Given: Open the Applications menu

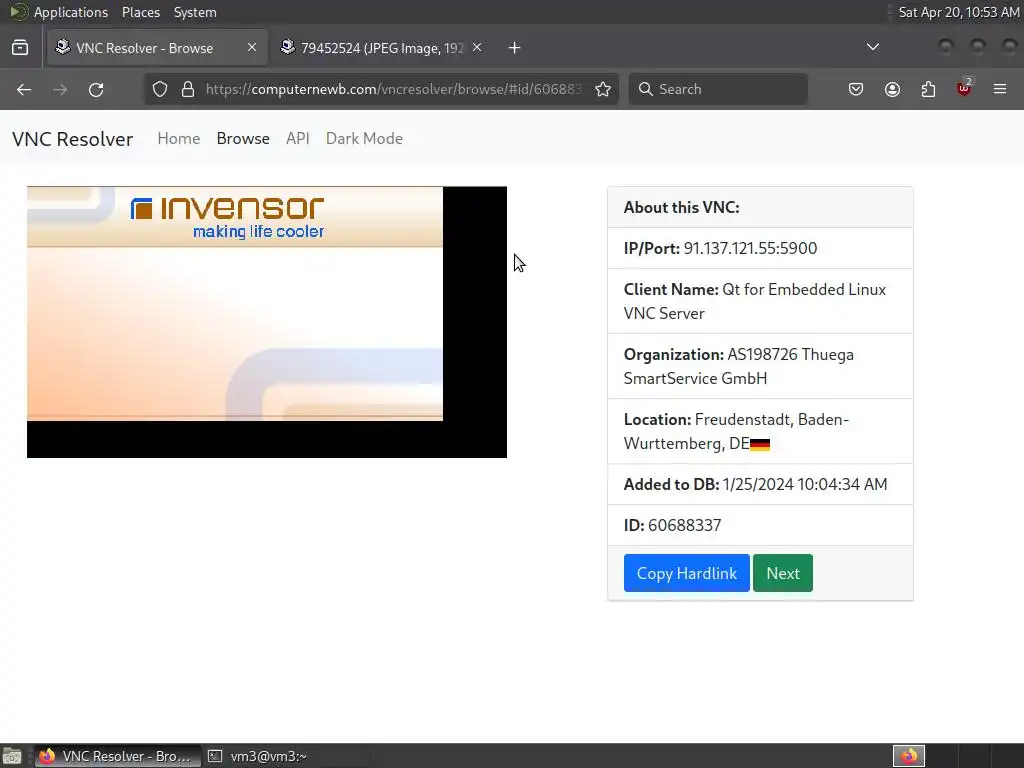Looking at the screenshot, I should 71,12.
